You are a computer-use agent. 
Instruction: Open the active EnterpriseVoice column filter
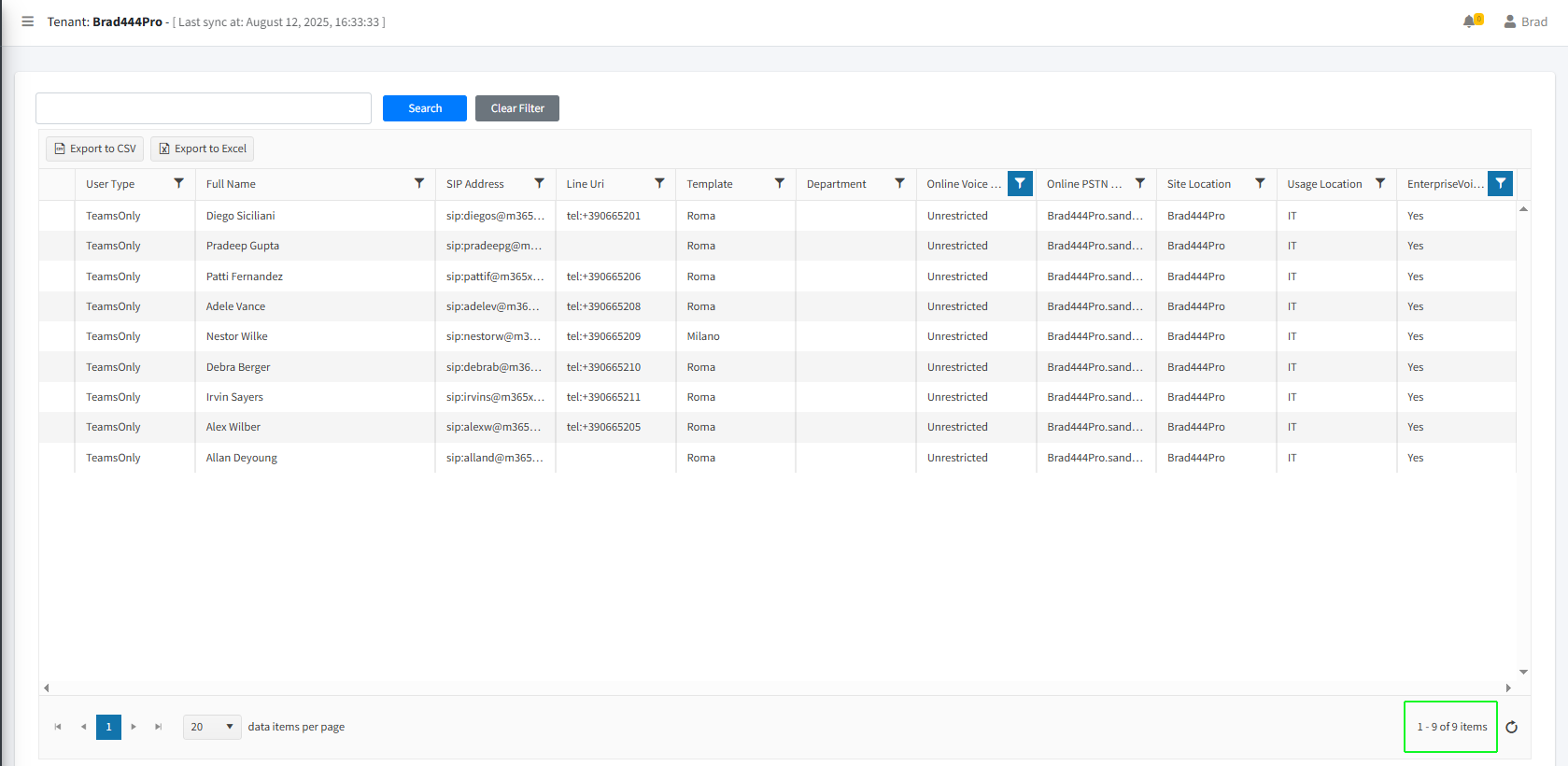1500,184
